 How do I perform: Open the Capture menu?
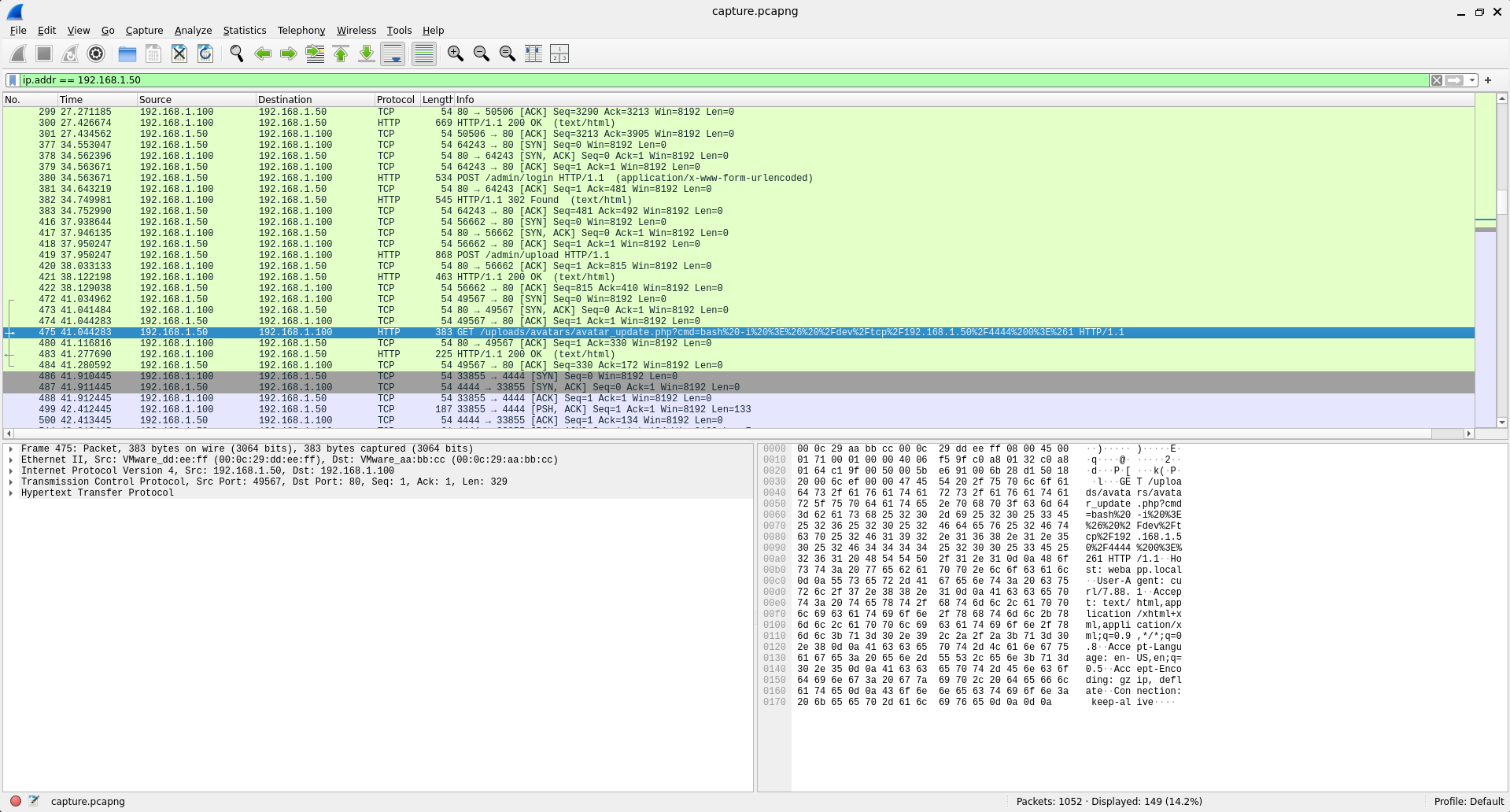click(145, 30)
